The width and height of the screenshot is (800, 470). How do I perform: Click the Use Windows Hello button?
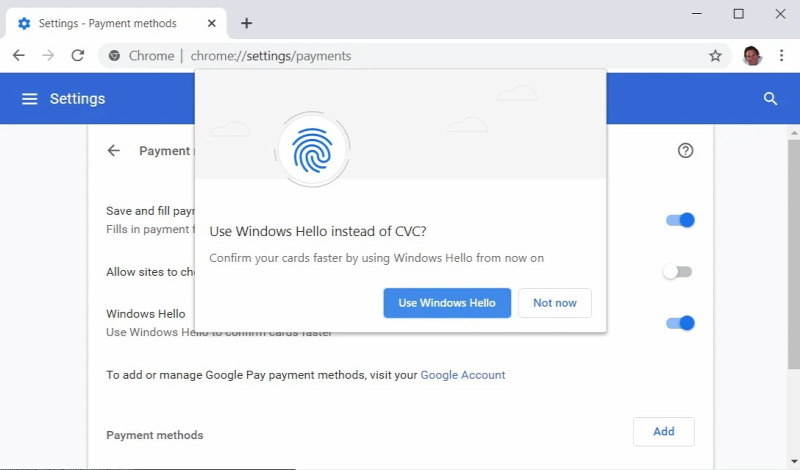447,303
